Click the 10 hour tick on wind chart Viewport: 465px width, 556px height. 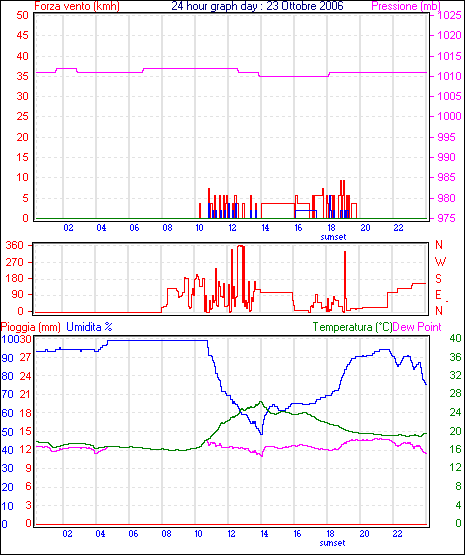pos(199,228)
